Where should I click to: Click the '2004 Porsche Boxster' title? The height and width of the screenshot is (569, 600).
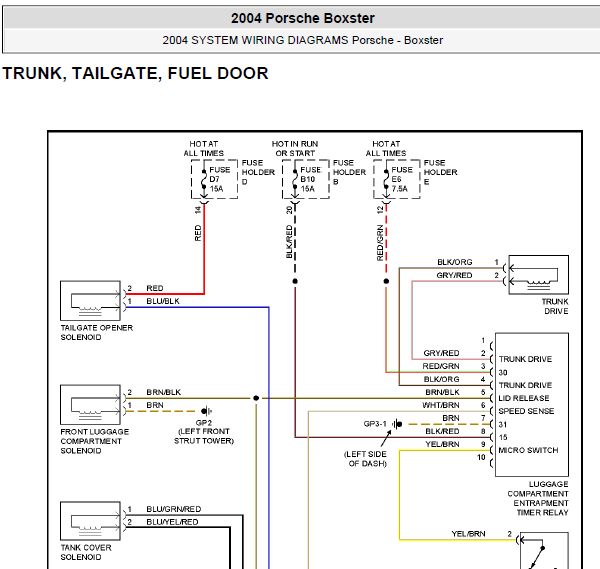tap(303, 18)
